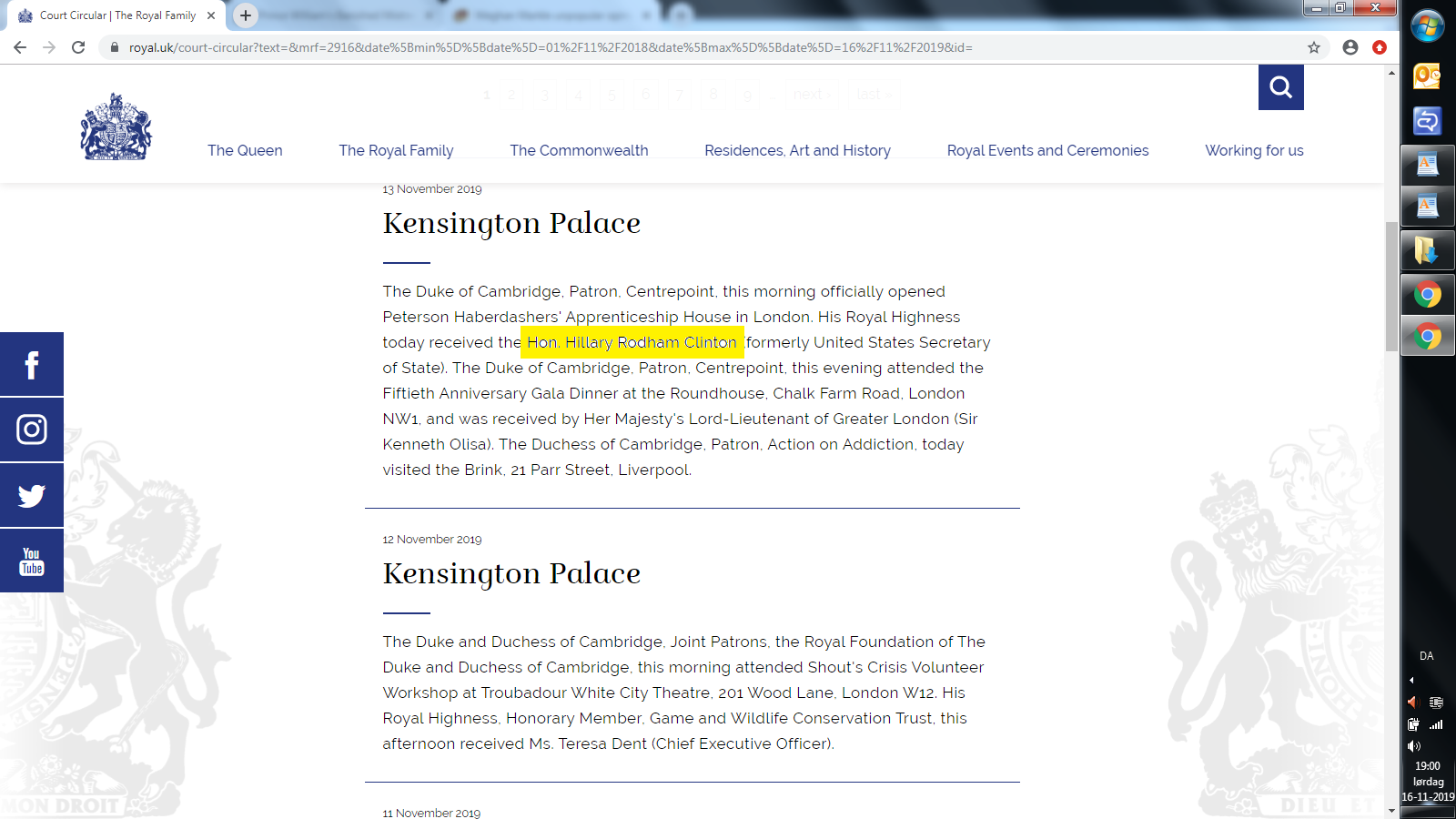Open the upper document window in taskbar
This screenshot has height=819, width=1456.
click(1427, 165)
